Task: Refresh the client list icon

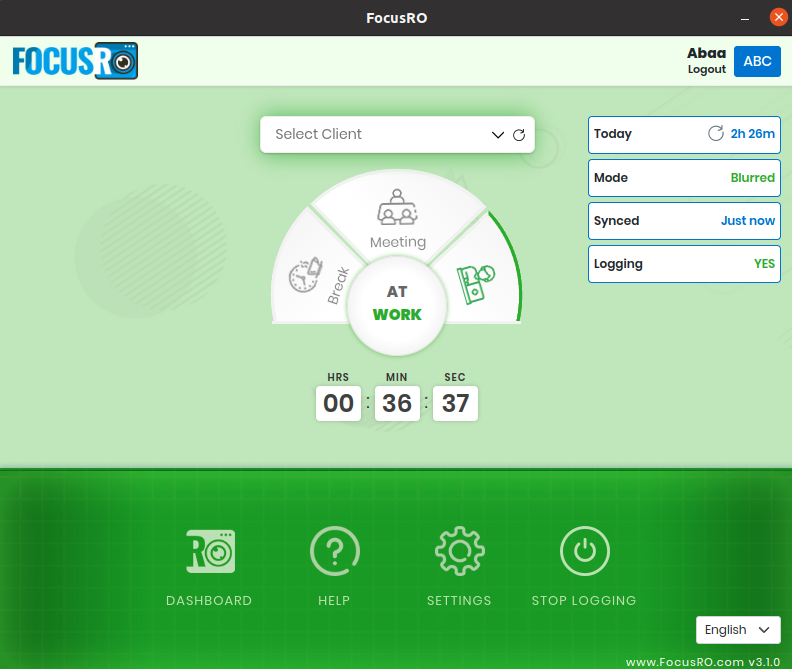Action: tap(519, 135)
